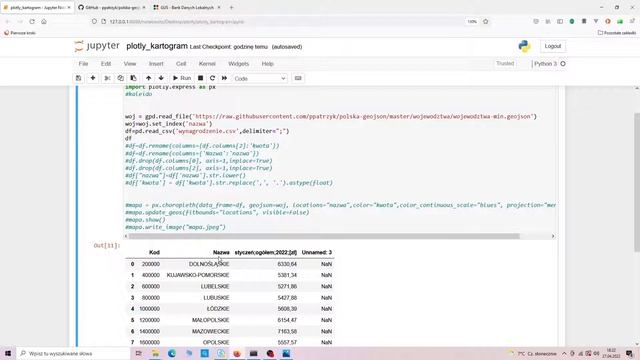Click the Trusted notebook indicator

tap(505, 64)
